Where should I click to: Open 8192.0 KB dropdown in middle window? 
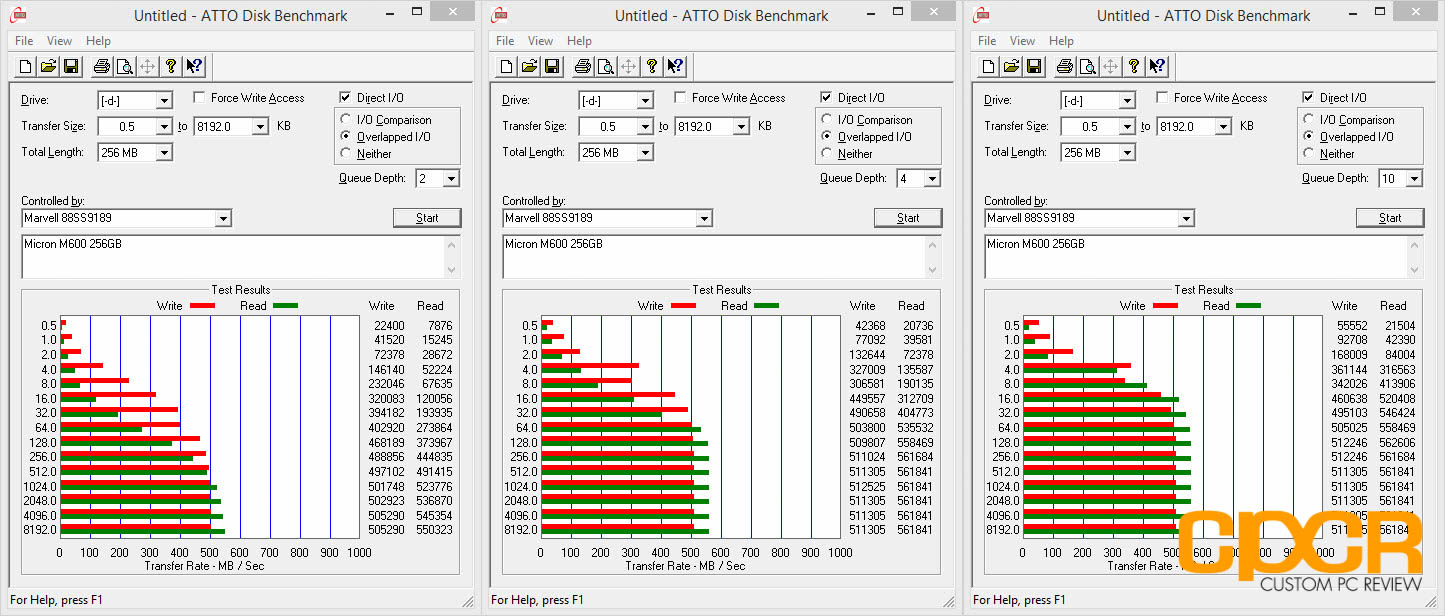[x=741, y=127]
